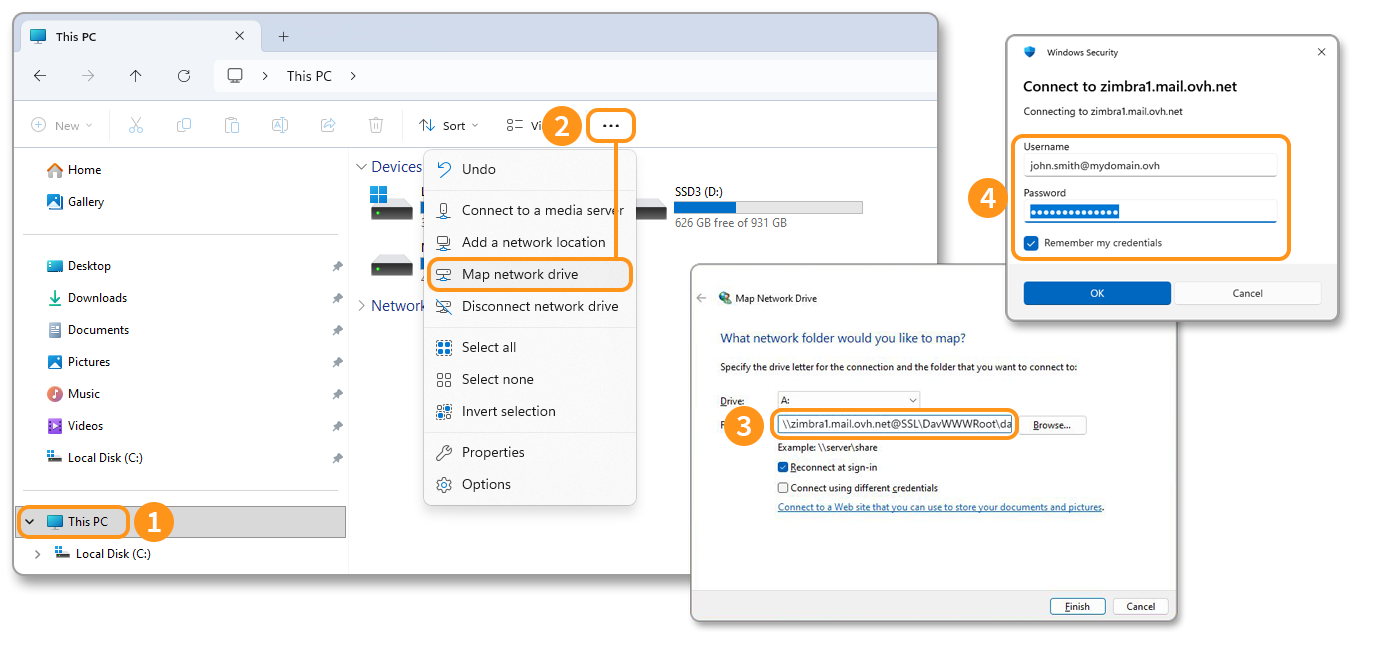This screenshot has height=652, width=1400.
Task: Click the Copy icon in toolbar
Action: 184,125
